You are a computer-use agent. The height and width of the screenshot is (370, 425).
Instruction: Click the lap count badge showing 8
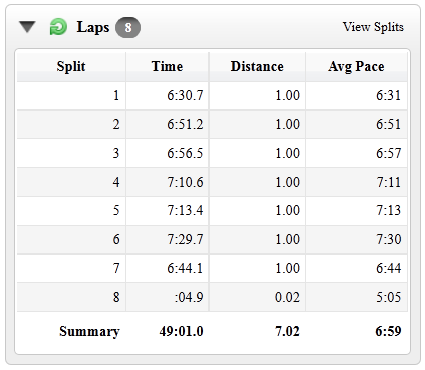[x=128, y=27]
